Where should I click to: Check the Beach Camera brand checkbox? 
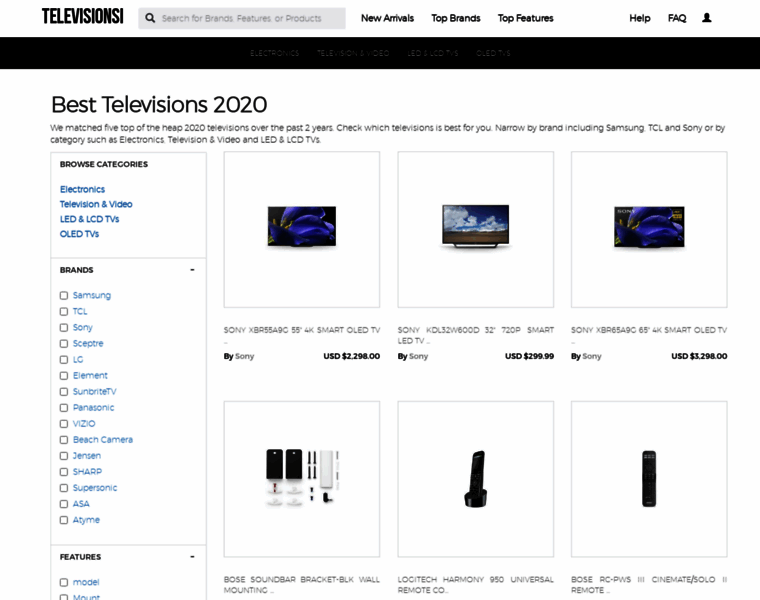point(63,440)
